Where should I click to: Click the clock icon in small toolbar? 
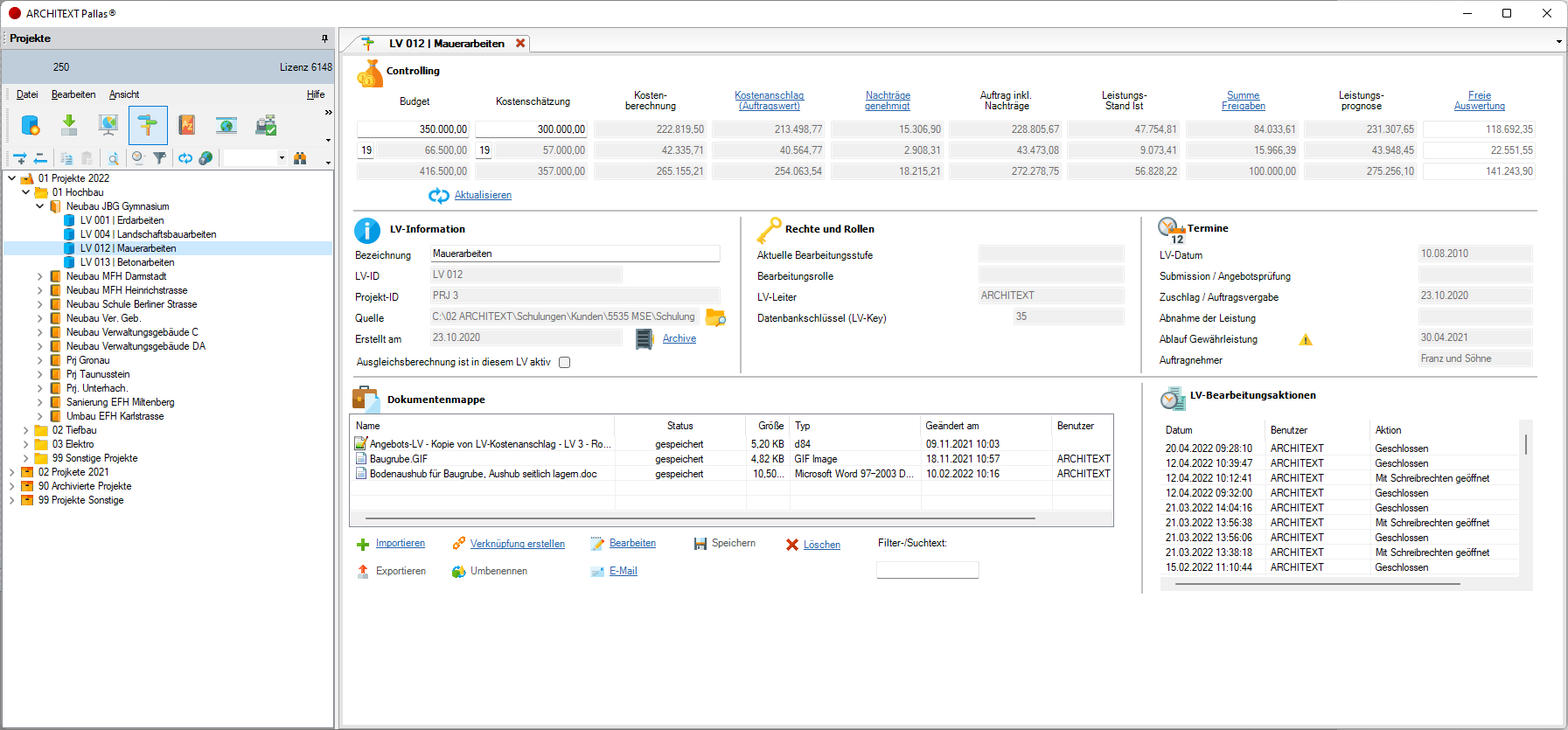click(137, 158)
